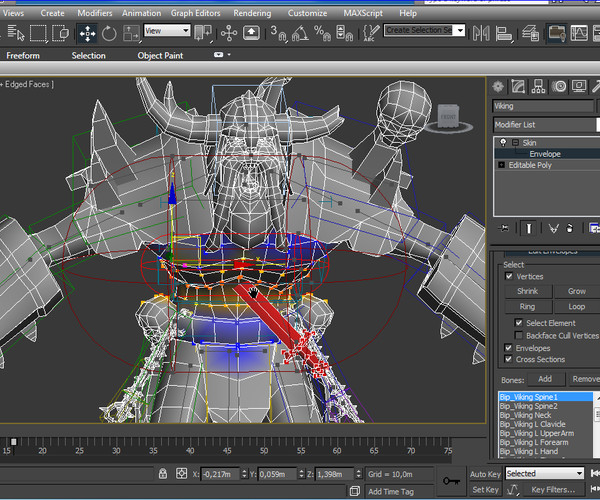
Task: Open Key Filters dialog
Action: coord(553,490)
